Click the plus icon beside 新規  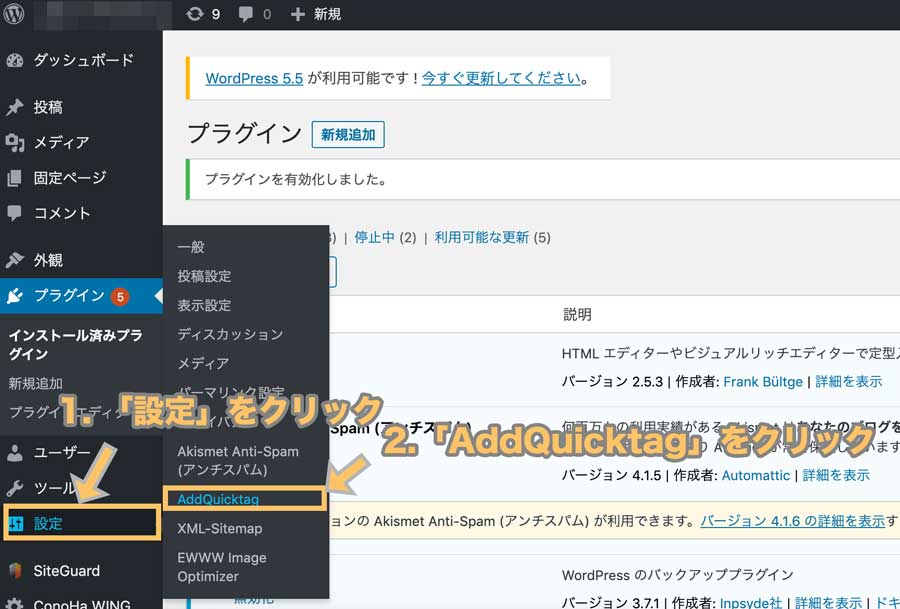297,14
